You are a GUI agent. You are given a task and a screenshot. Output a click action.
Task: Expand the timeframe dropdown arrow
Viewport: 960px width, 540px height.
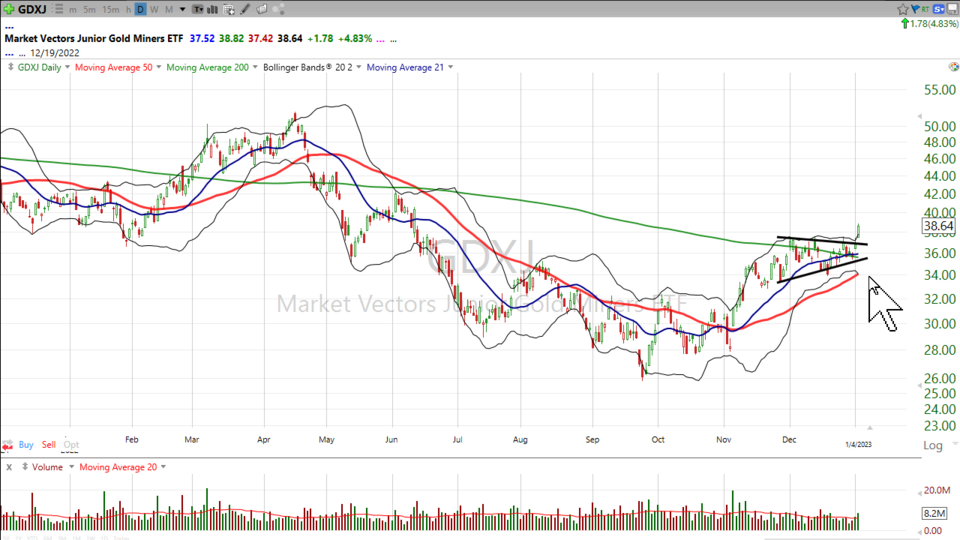point(182,10)
